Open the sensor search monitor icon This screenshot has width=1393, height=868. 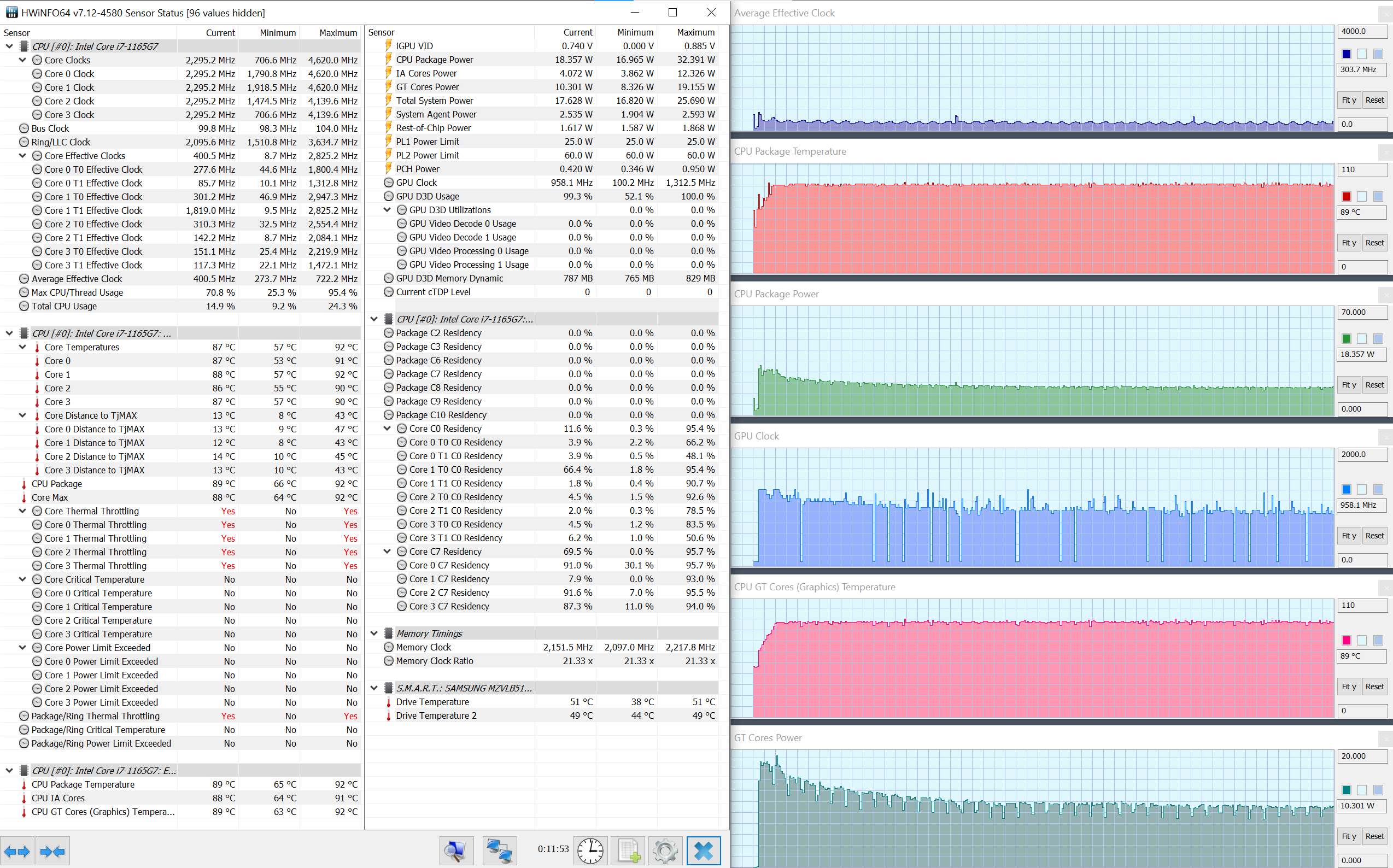[456, 851]
